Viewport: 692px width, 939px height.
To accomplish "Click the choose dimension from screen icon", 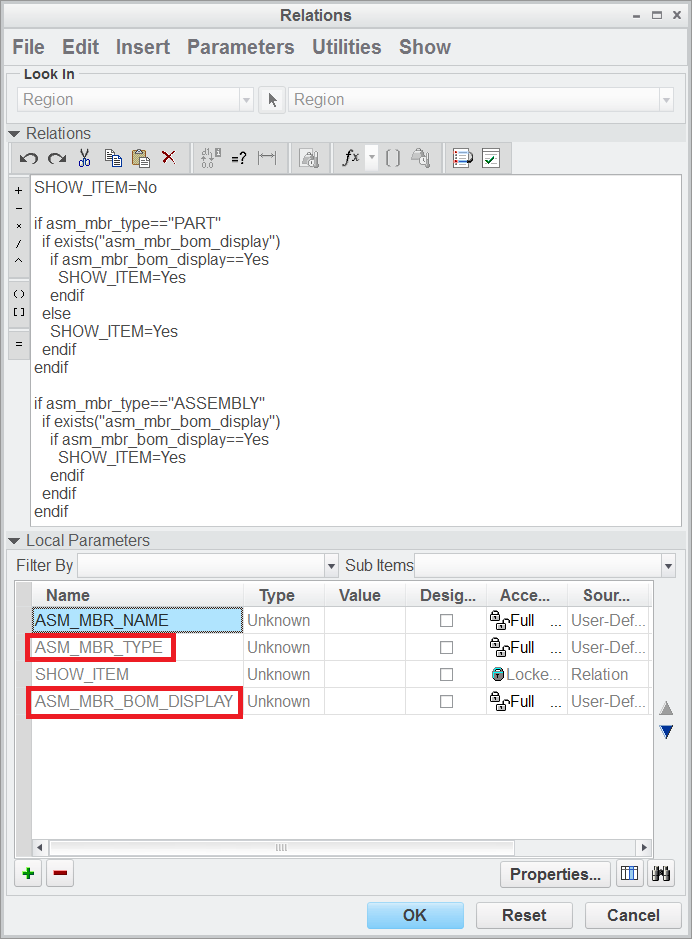I will (421, 158).
